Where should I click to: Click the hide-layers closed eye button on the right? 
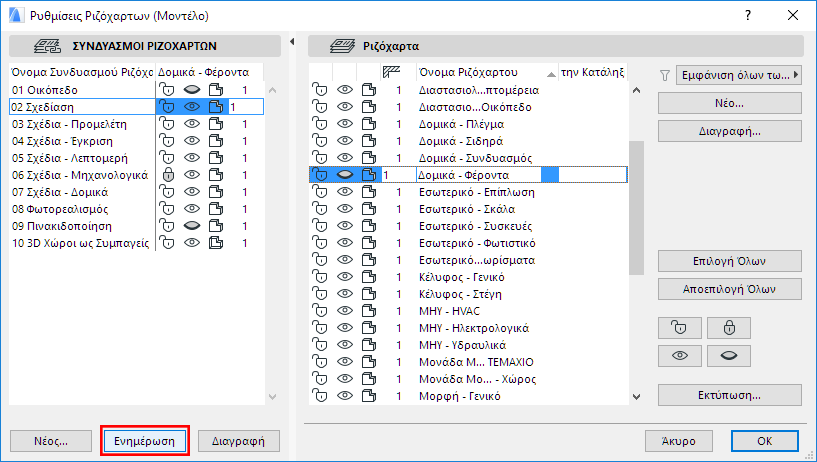728,355
